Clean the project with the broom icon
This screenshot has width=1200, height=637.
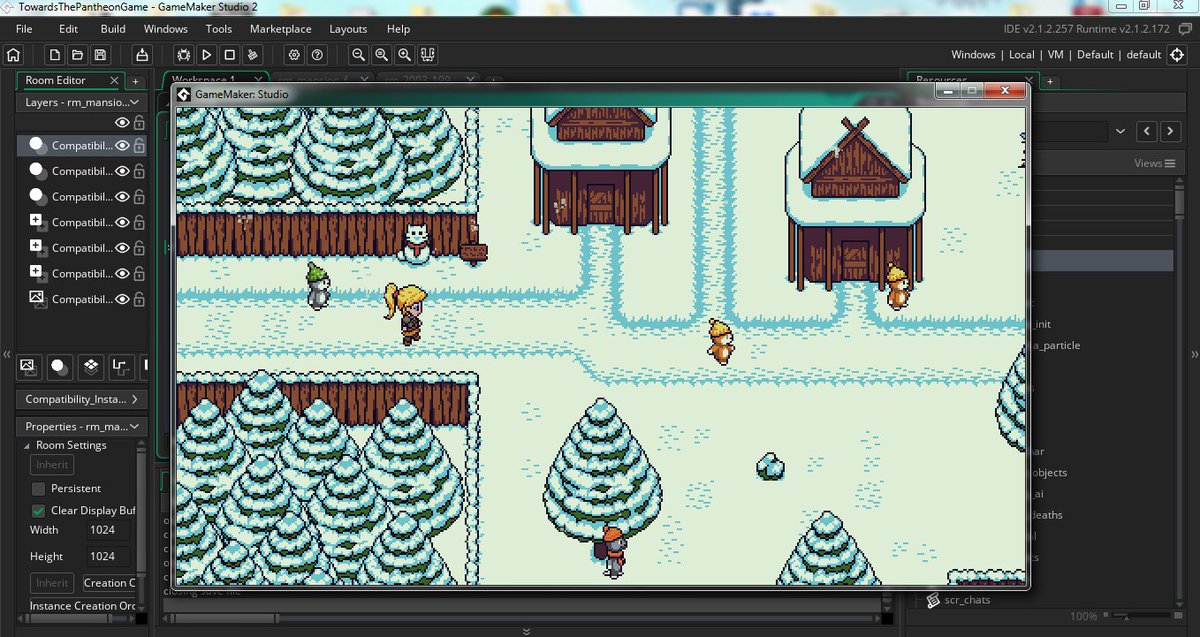point(253,55)
